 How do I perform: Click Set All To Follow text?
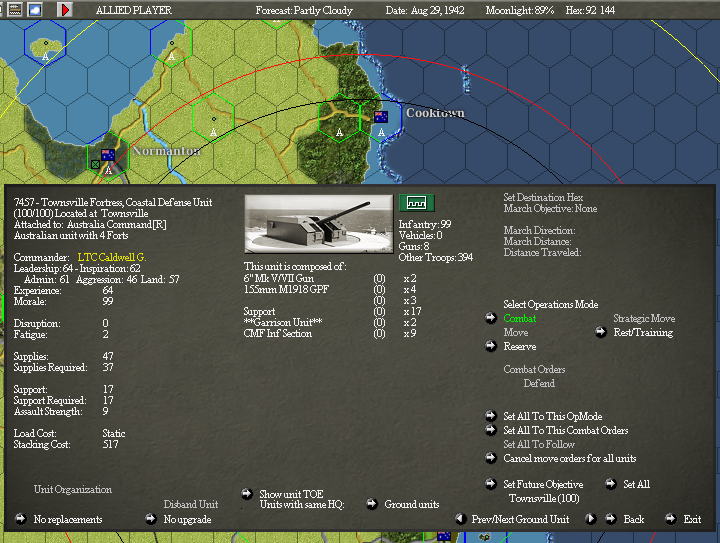539,444
